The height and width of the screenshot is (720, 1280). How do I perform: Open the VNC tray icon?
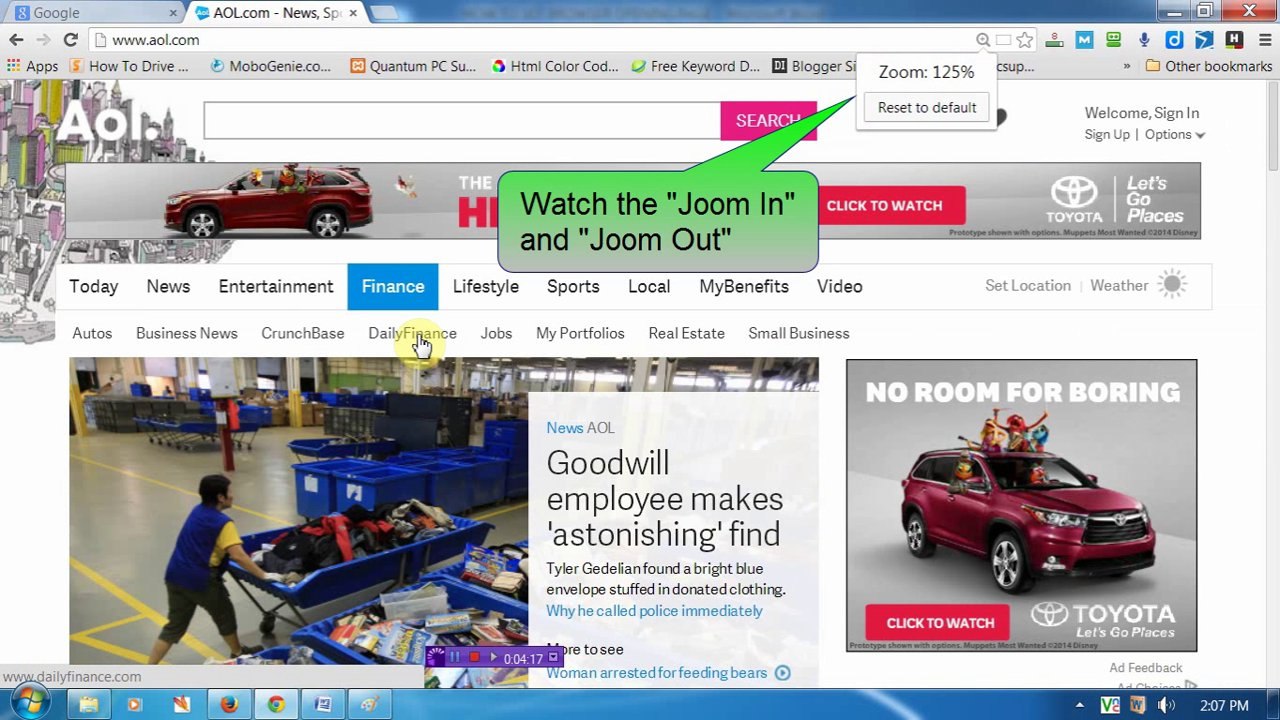coord(1109,705)
